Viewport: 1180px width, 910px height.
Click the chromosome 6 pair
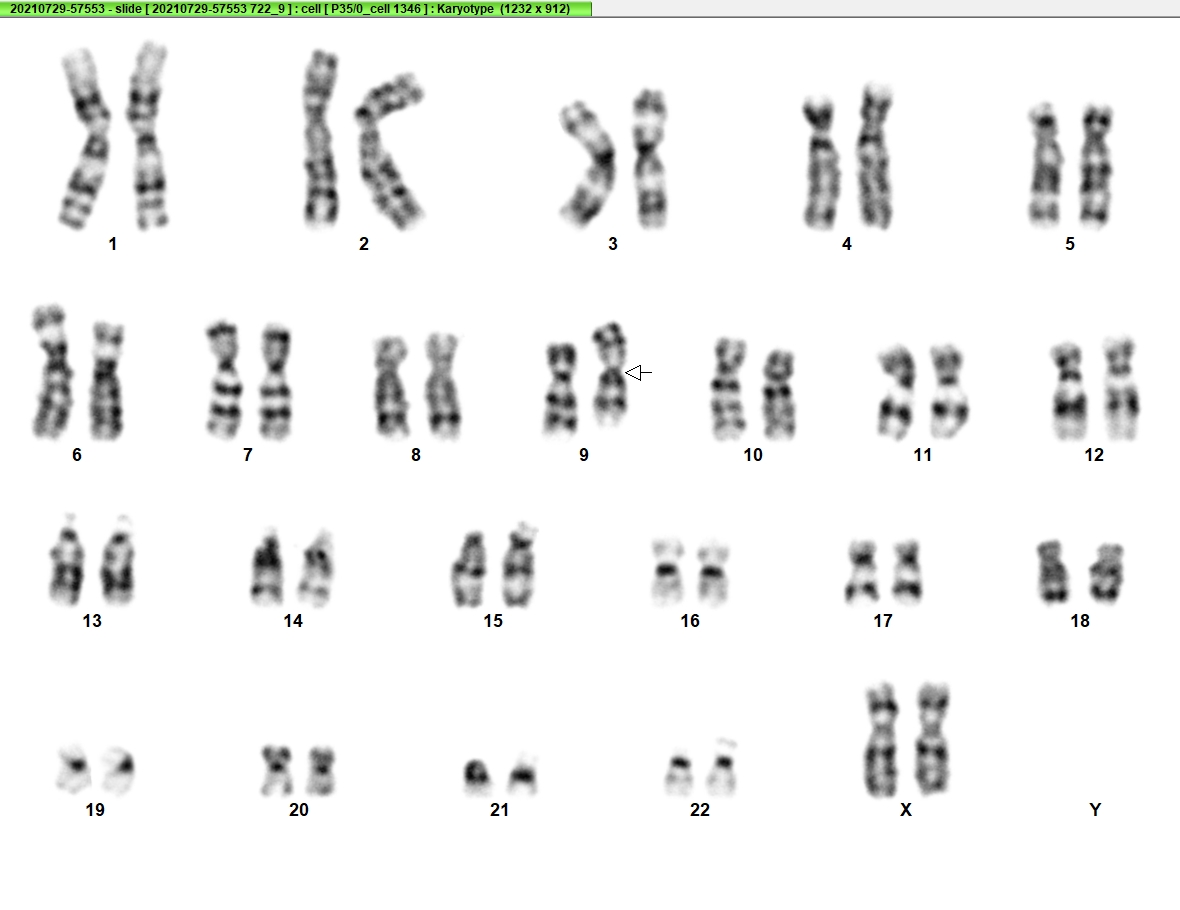78,373
